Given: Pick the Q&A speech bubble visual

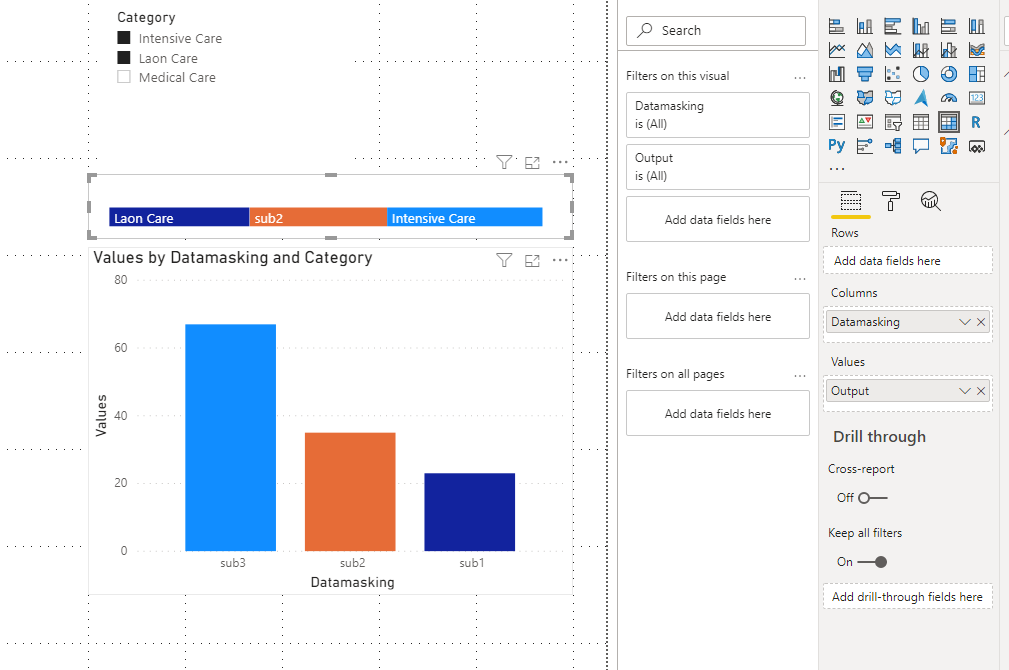Looking at the screenshot, I should (x=921, y=146).
